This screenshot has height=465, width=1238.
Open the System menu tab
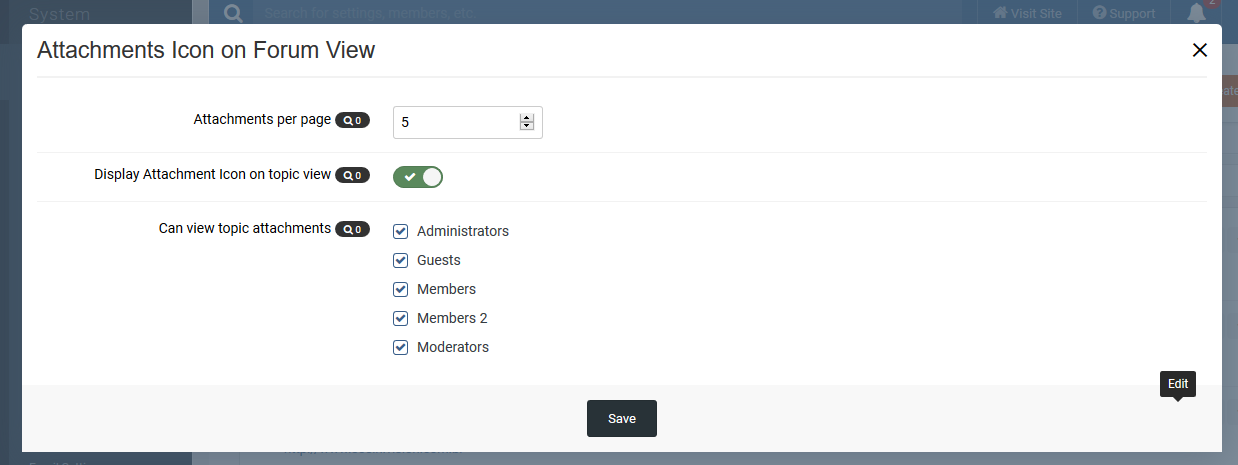tap(59, 13)
